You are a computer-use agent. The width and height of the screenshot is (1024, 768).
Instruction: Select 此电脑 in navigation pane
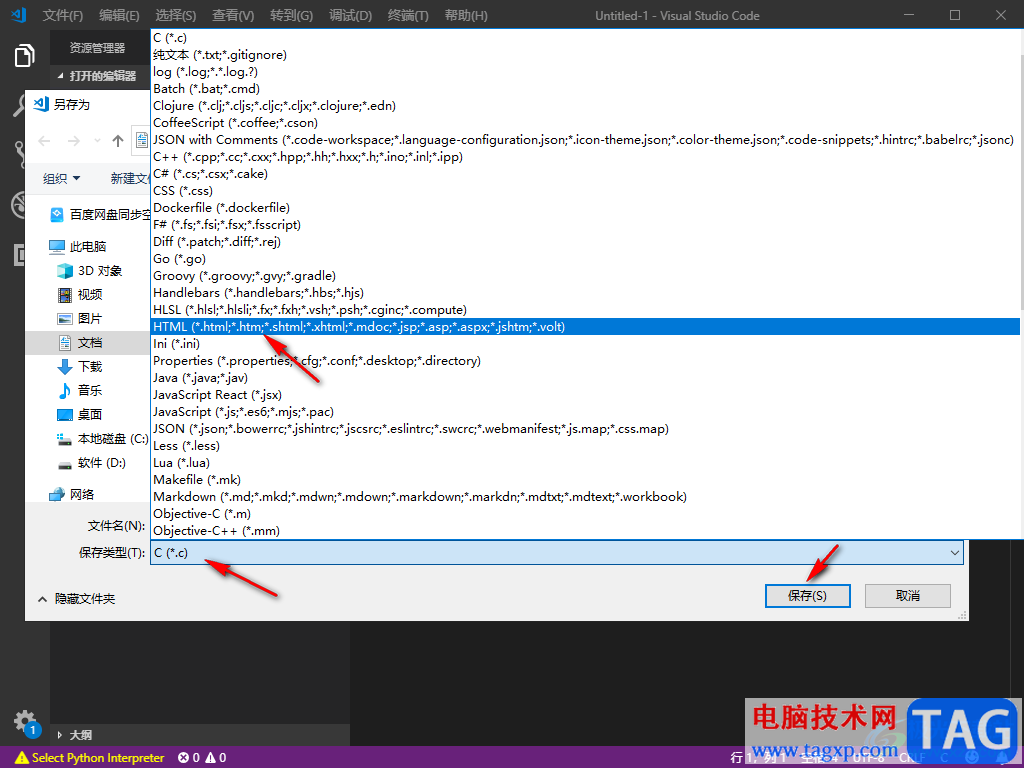point(78,246)
